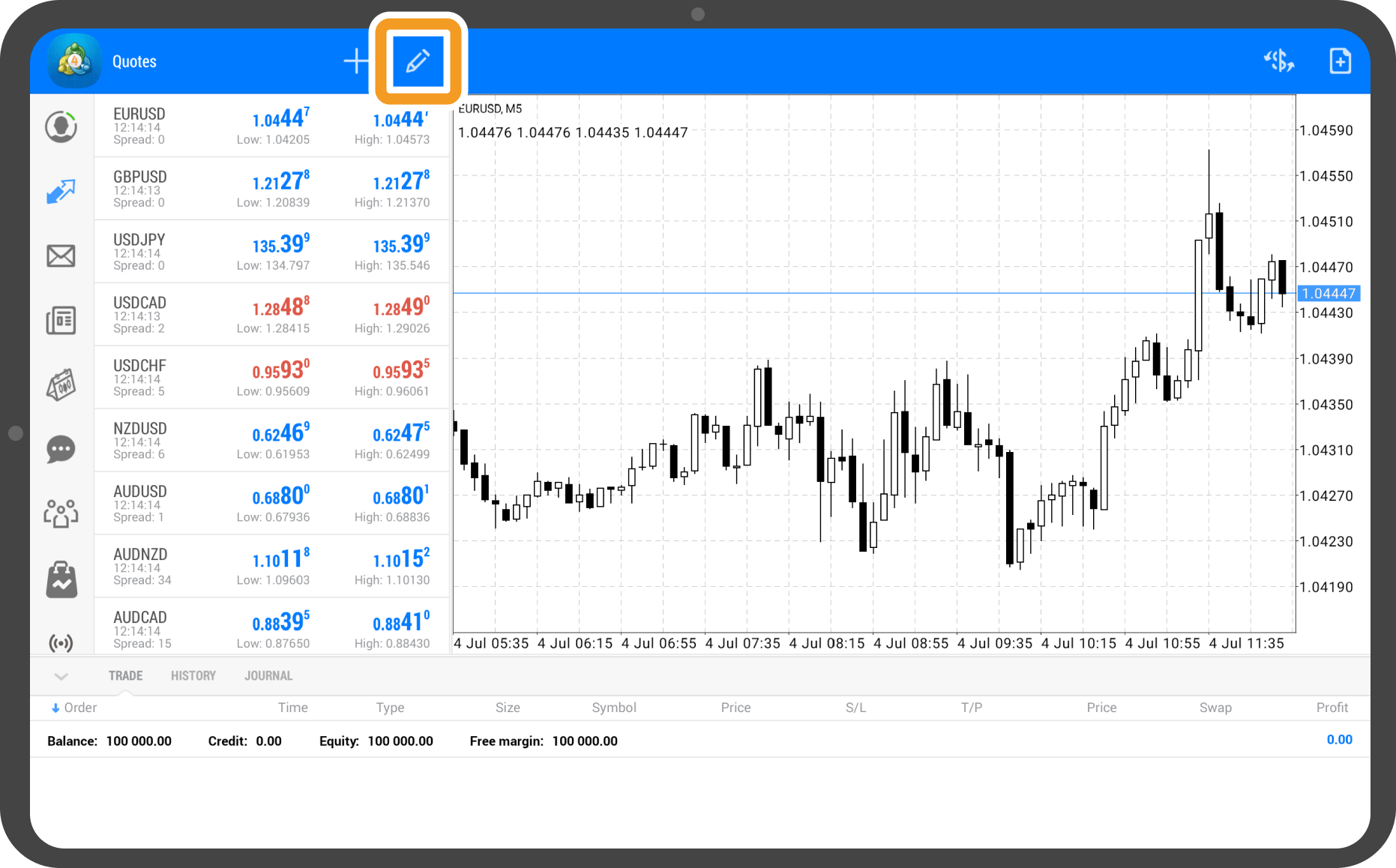
Task: Select the GBPUSD quote row
Action: pos(271,189)
